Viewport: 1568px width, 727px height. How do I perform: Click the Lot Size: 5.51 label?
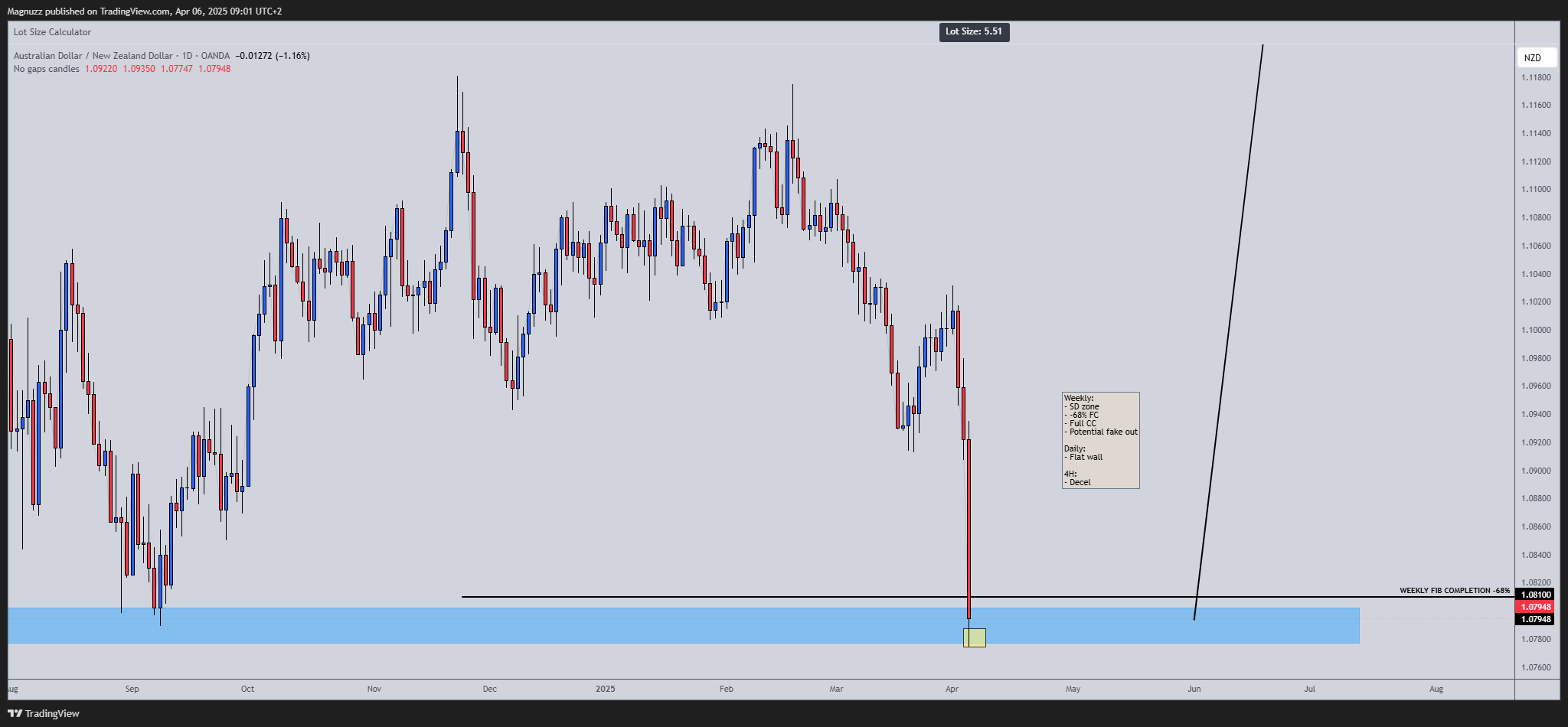[974, 31]
